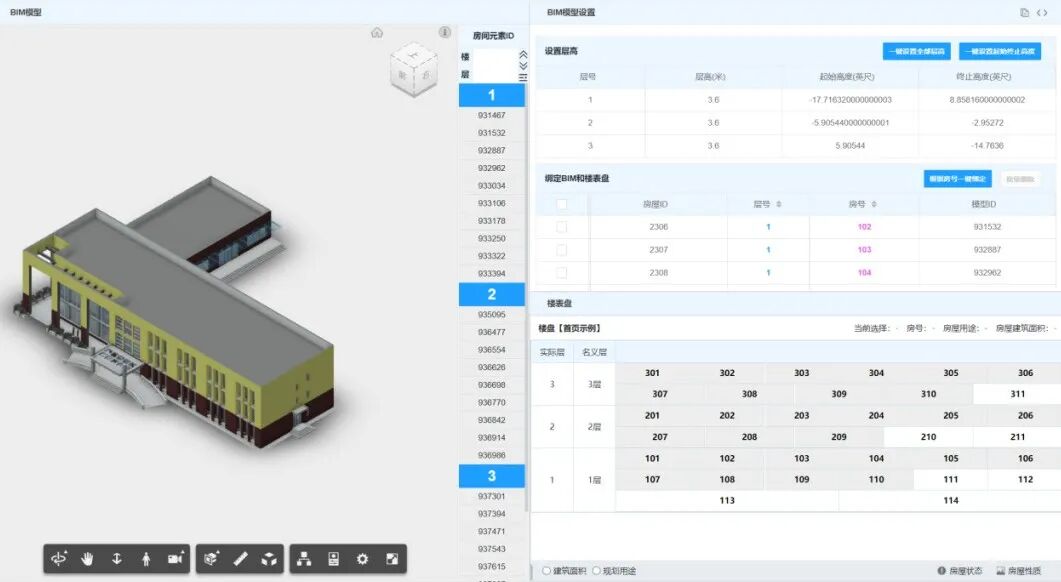Click 根据房号一键绑定 button
The image size is (1061, 582).
(957, 179)
